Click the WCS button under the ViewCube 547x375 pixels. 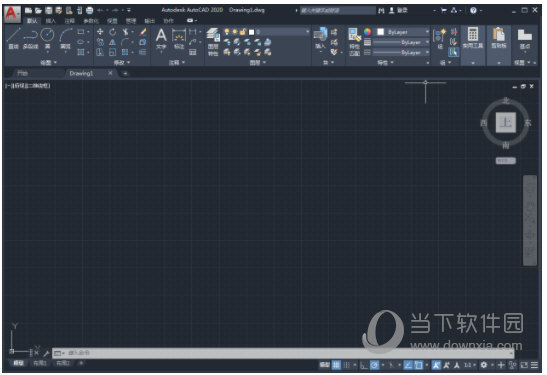click(505, 161)
